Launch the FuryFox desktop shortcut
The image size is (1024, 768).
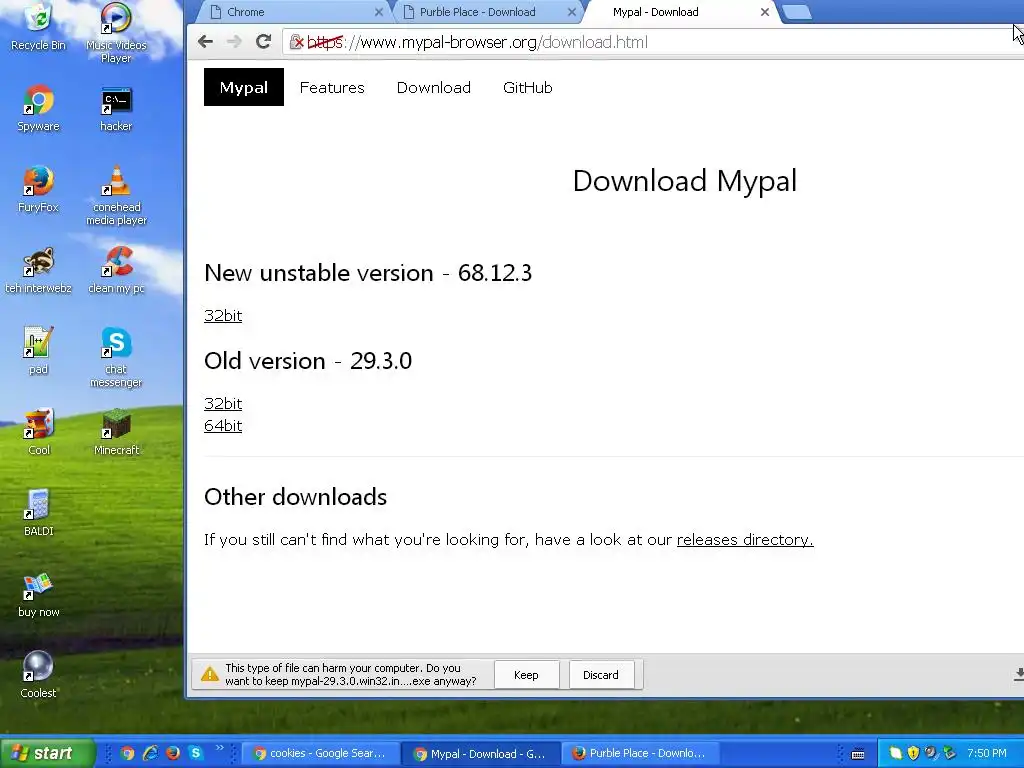point(39,189)
